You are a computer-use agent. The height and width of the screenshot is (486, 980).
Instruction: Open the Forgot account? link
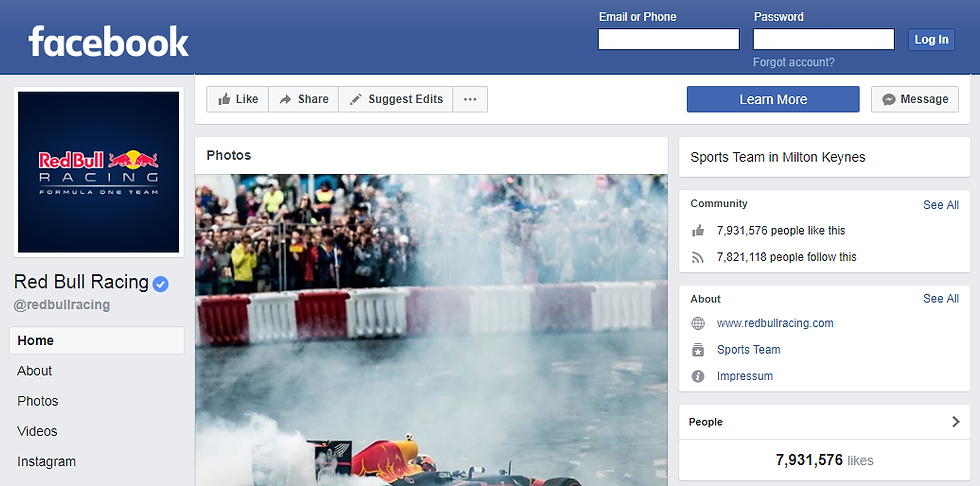[794, 62]
